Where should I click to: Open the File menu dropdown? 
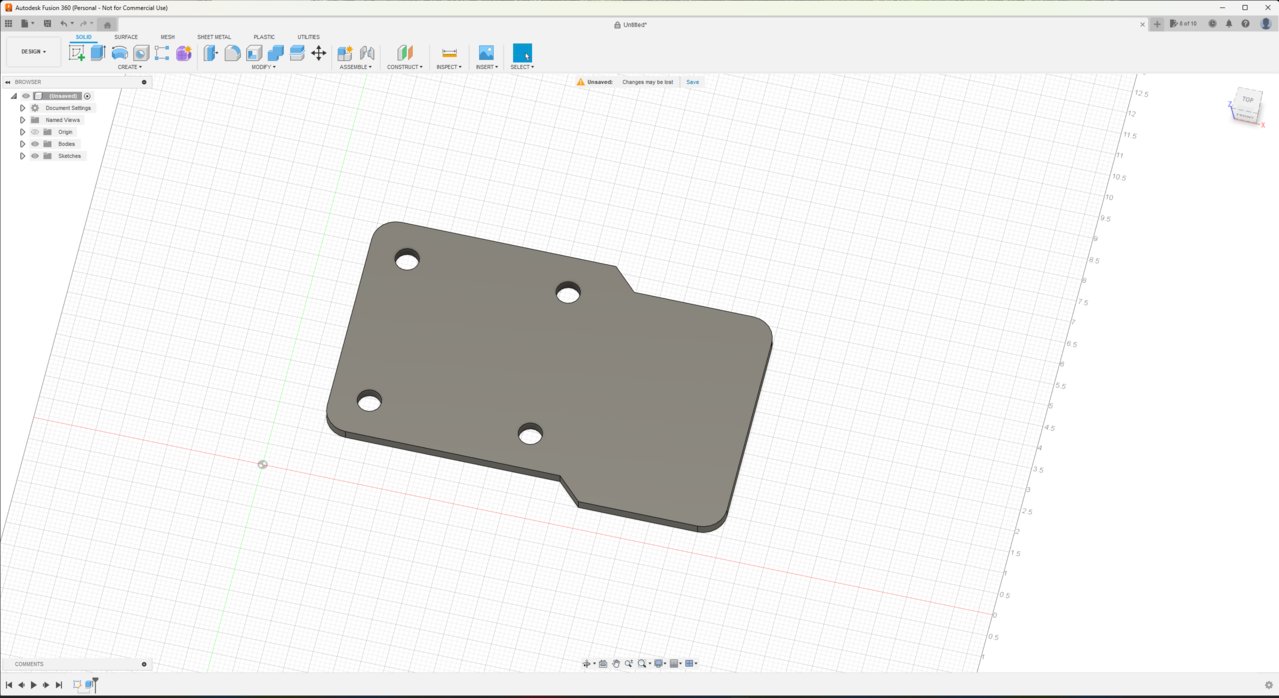click(x=27, y=23)
